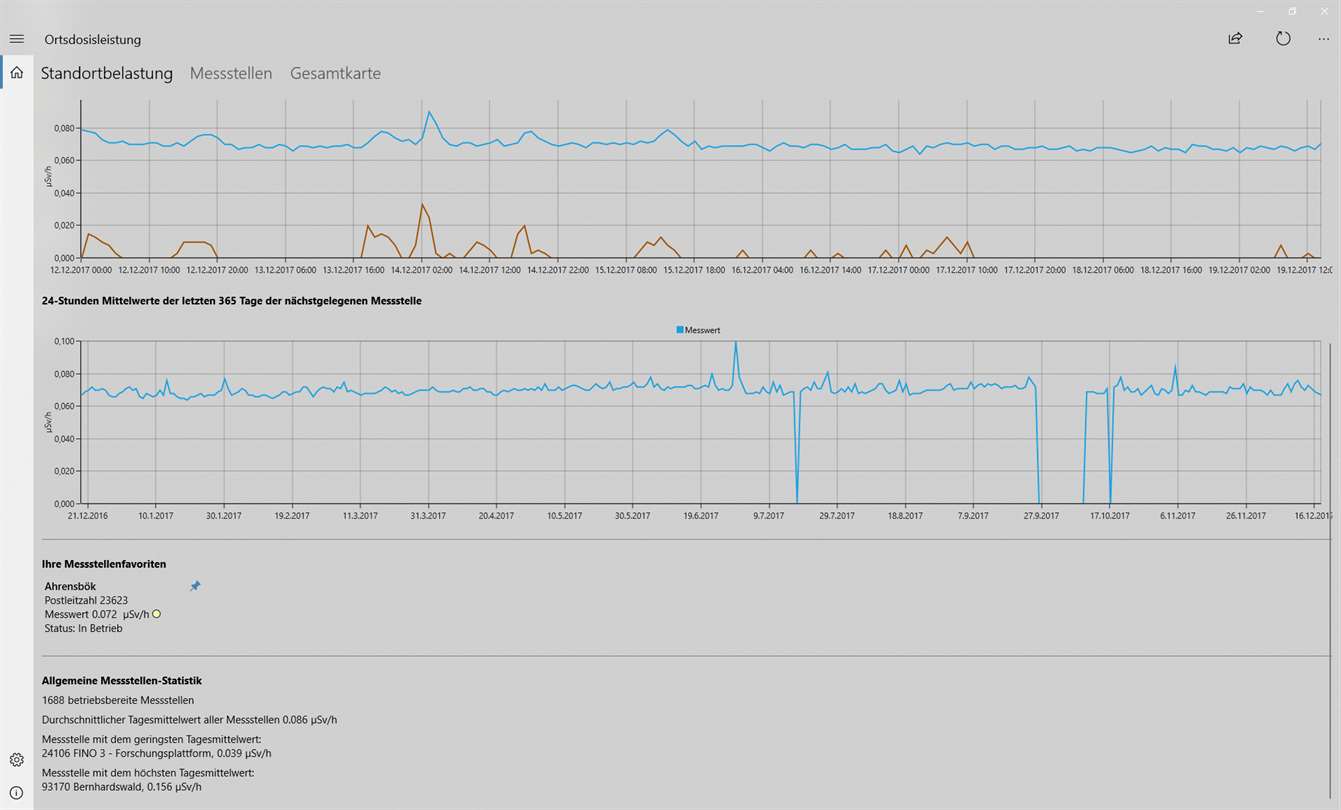Open the hamburger navigation menu
This screenshot has height=810, width=1341.
[16, 39]
